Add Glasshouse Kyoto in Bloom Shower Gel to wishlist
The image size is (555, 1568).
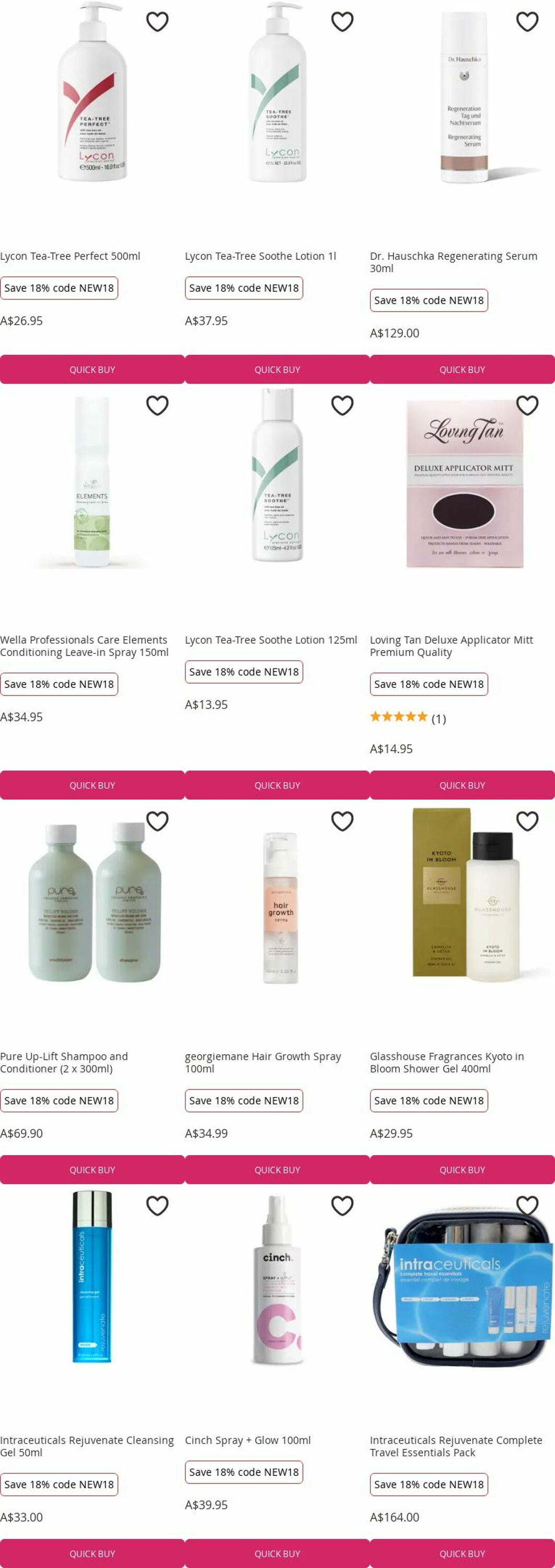click(527, 821)
